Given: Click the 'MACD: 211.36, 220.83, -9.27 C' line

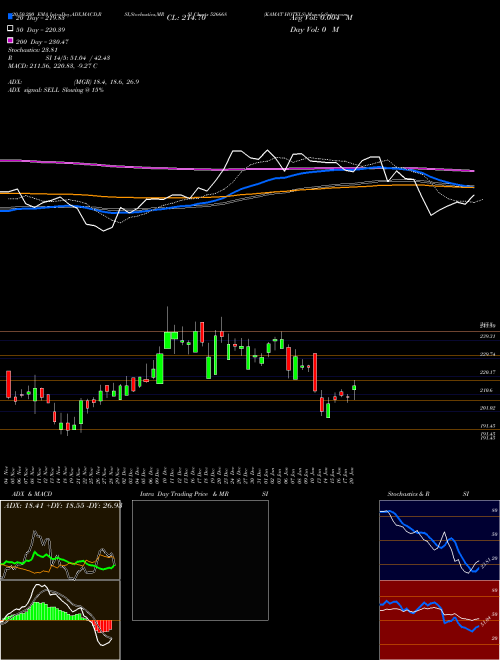Looking at the screenshot, I should click(53, 66).
